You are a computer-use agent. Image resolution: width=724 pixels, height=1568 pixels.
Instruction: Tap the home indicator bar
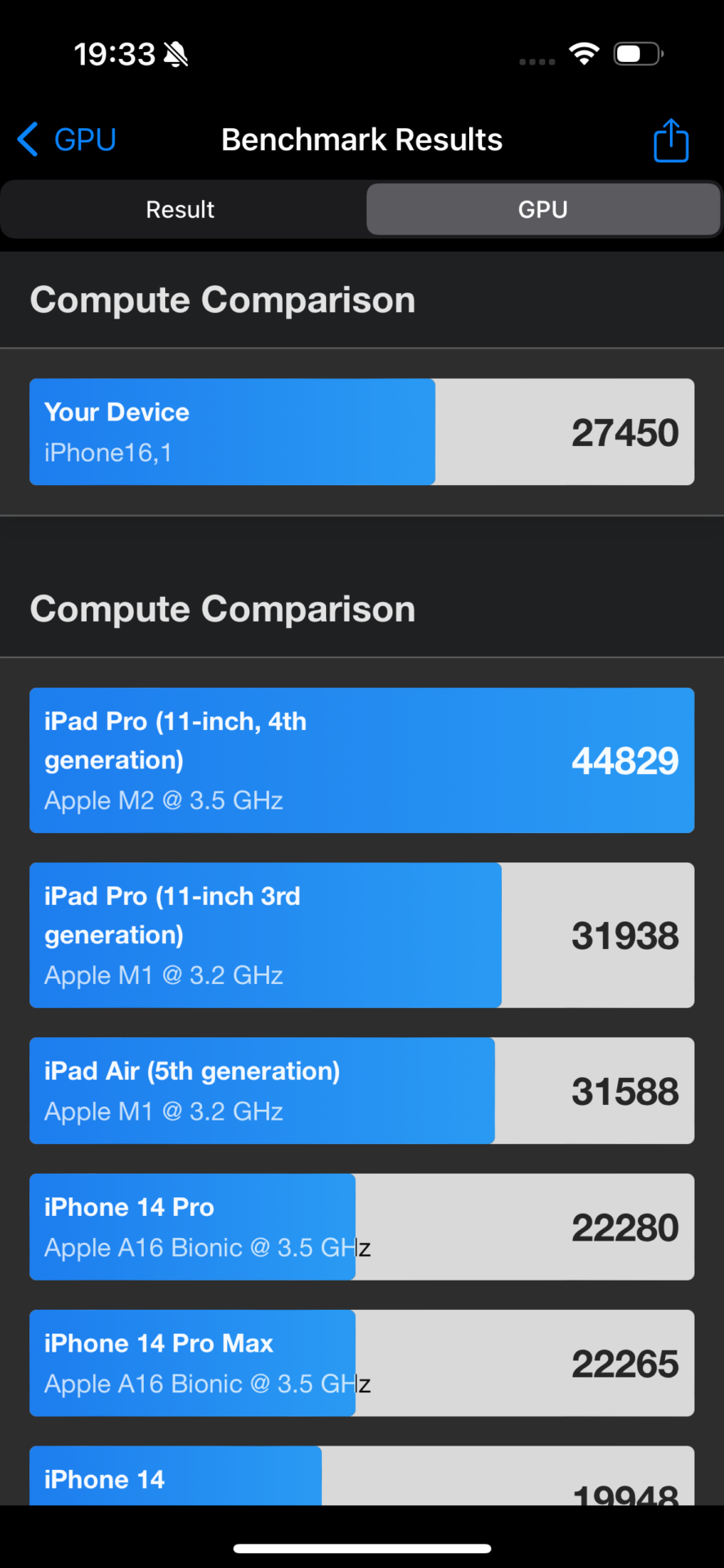tap(362, 1548)
